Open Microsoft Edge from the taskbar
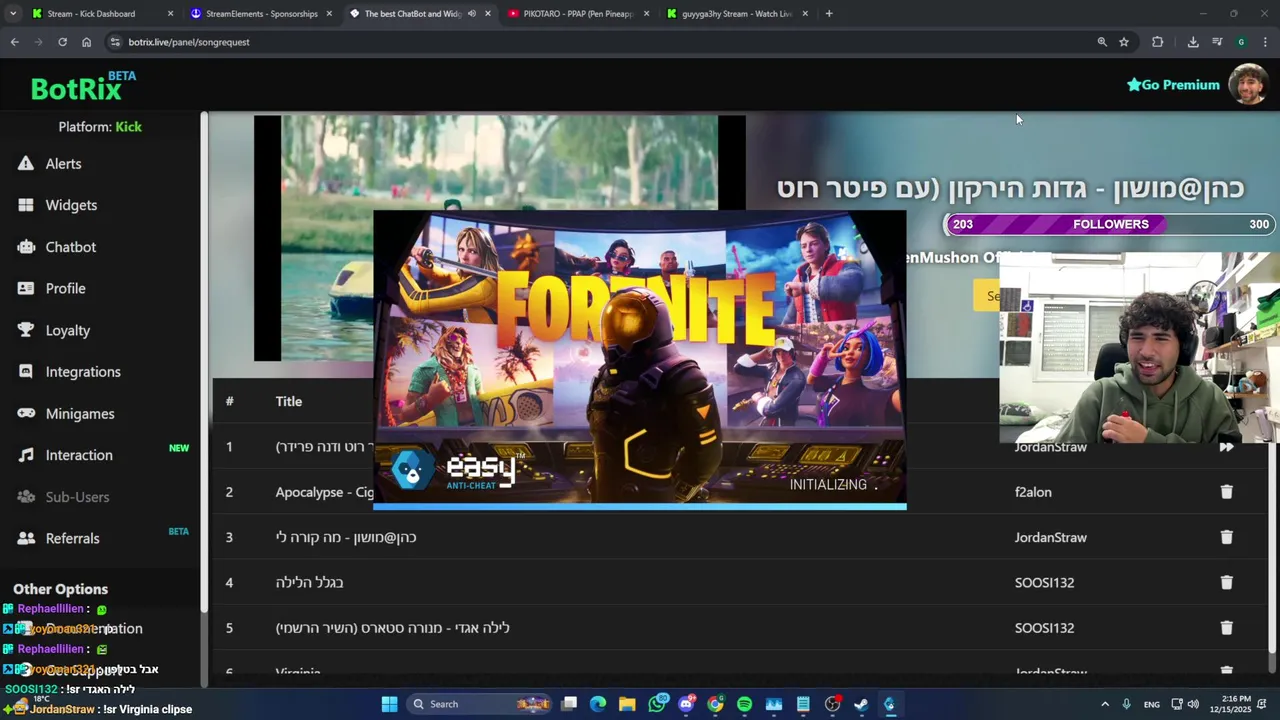Screen dimensions: 1280x720 click(598, 704)
